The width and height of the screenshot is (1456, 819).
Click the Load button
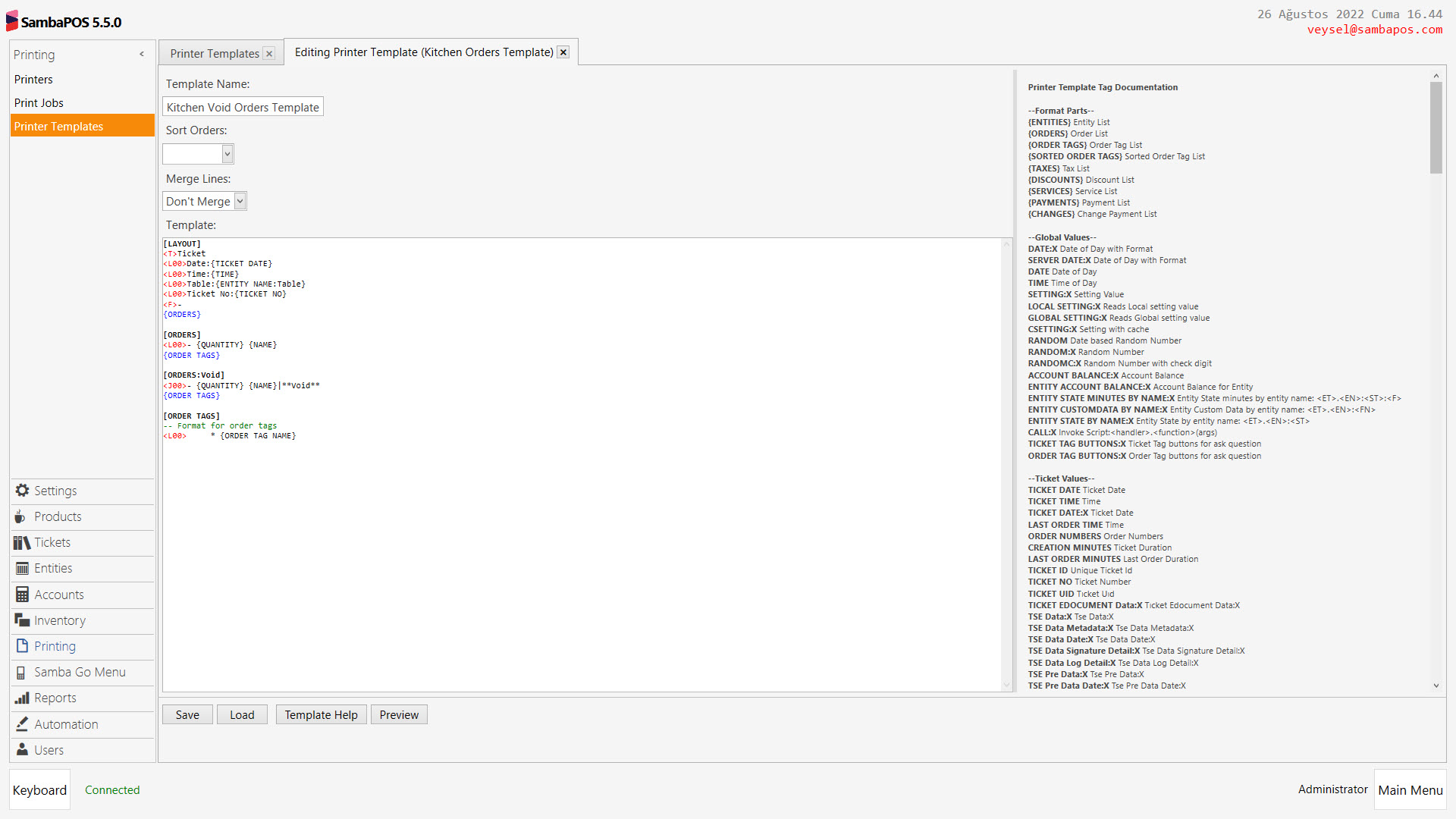[242, 715]
